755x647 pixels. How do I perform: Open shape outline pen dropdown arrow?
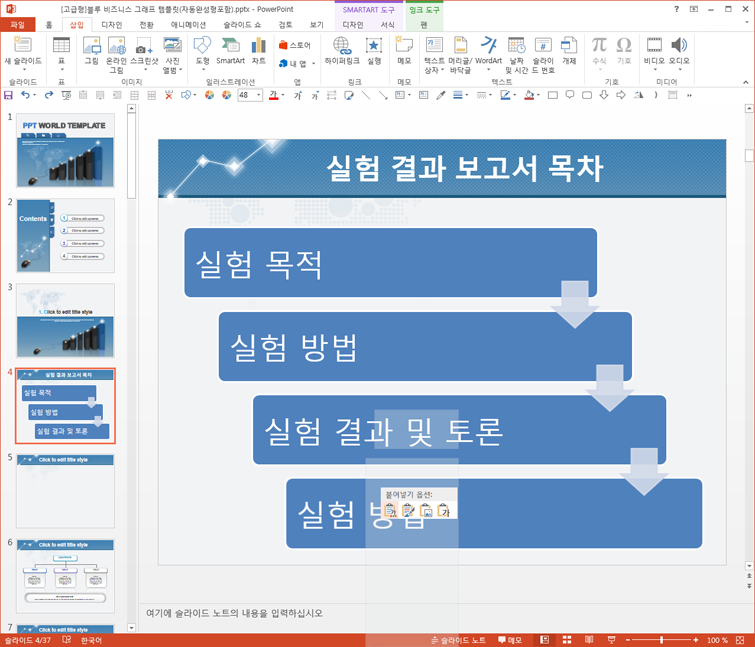click(515, 95)
